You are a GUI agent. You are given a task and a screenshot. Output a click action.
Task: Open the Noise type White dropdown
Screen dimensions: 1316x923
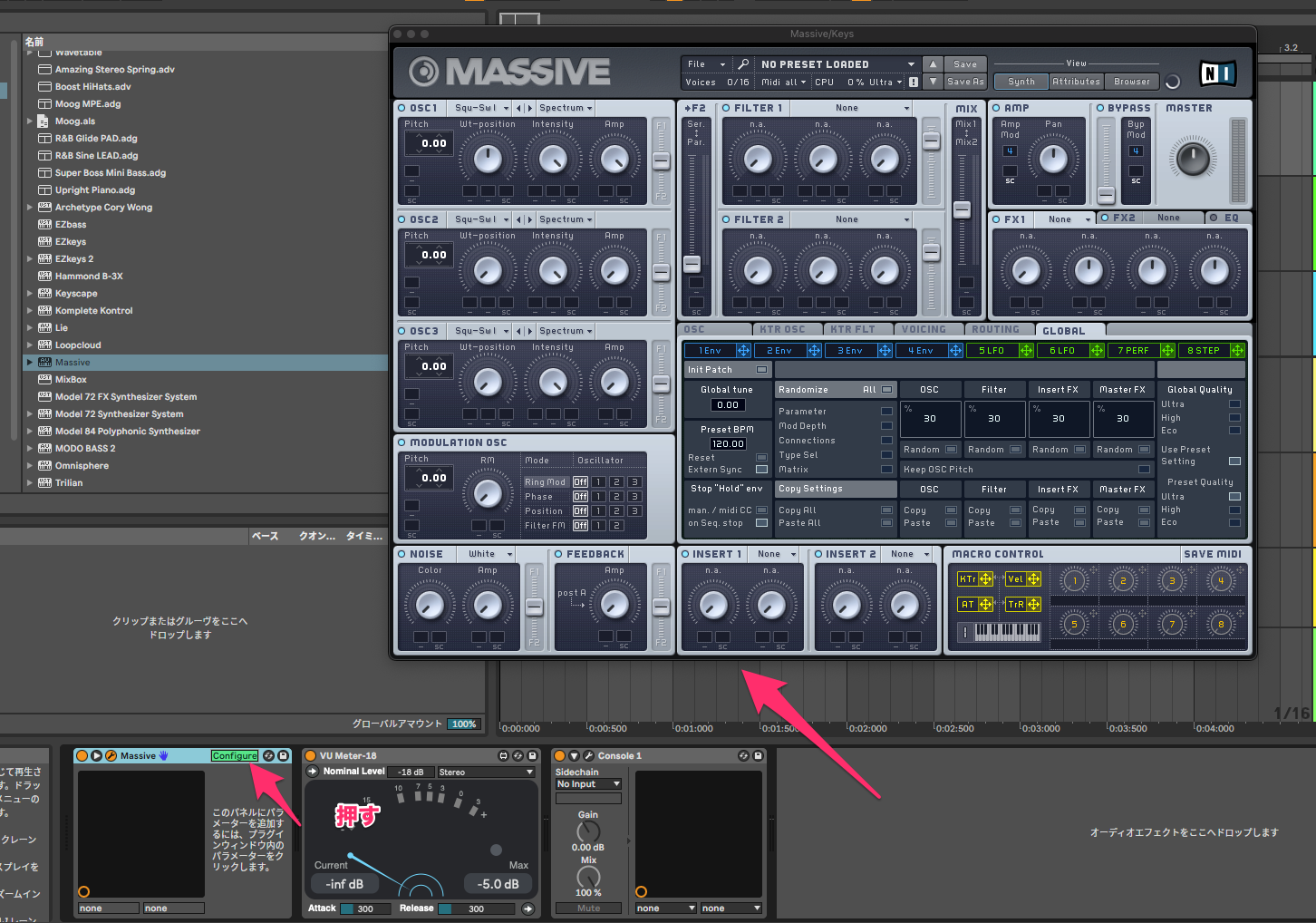pos(490,554)
